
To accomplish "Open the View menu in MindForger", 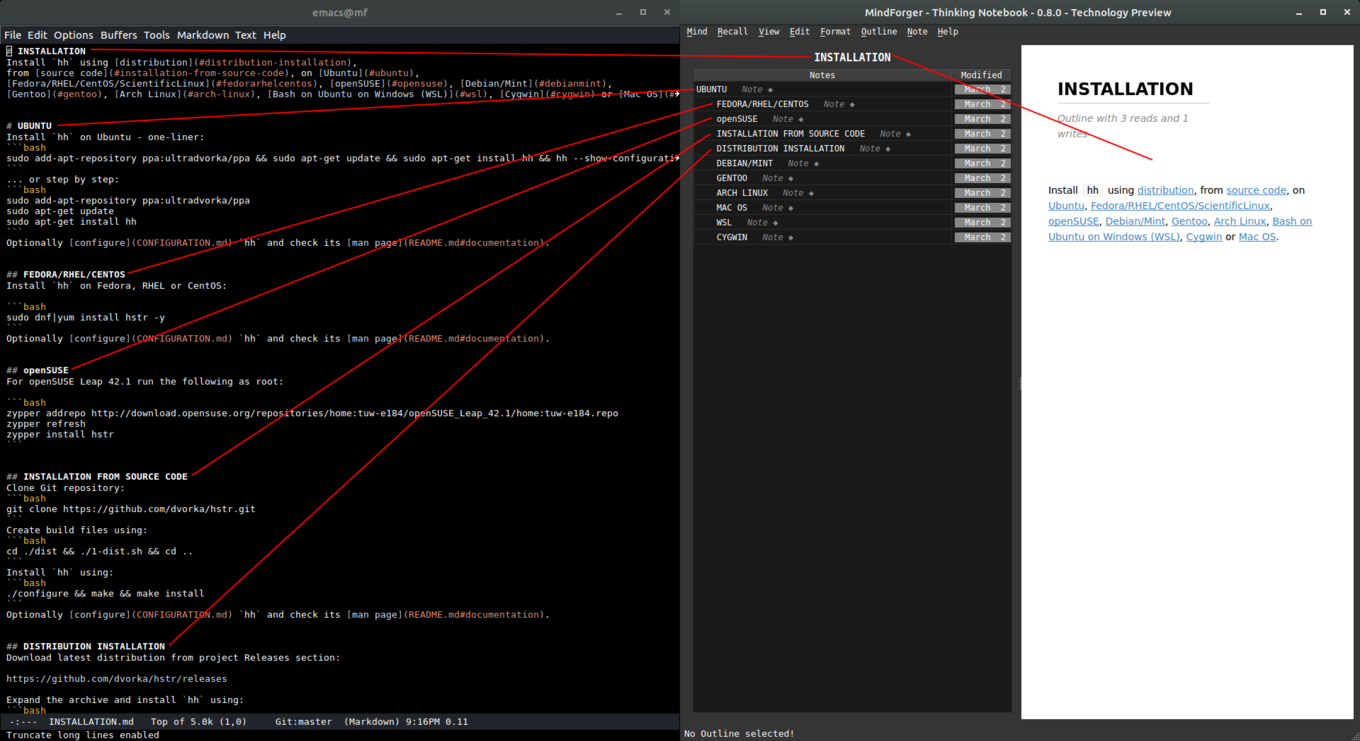I will (x=769, y=32).
